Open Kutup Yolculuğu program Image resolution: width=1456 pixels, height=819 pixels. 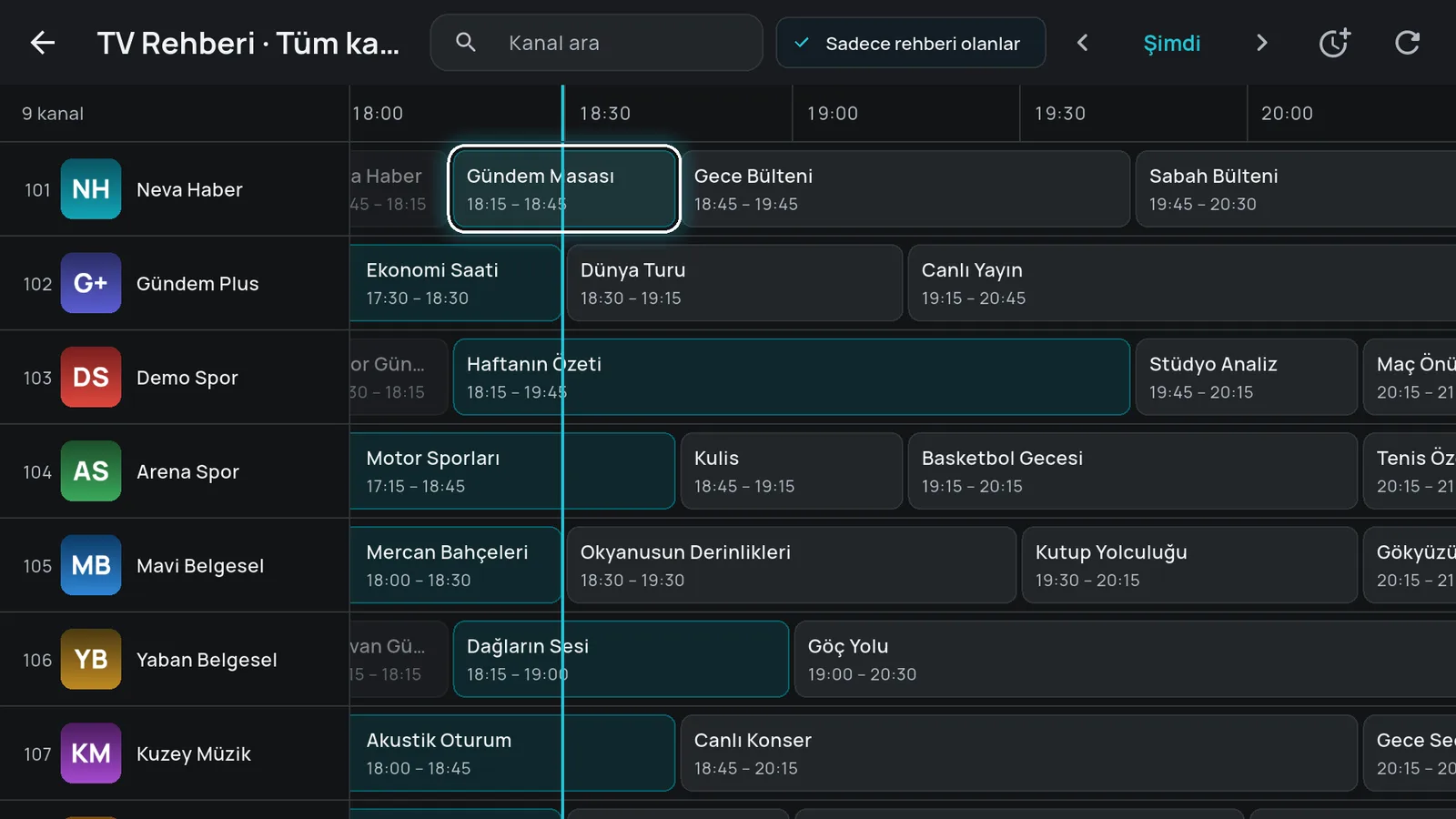(x=1189, y=565)
